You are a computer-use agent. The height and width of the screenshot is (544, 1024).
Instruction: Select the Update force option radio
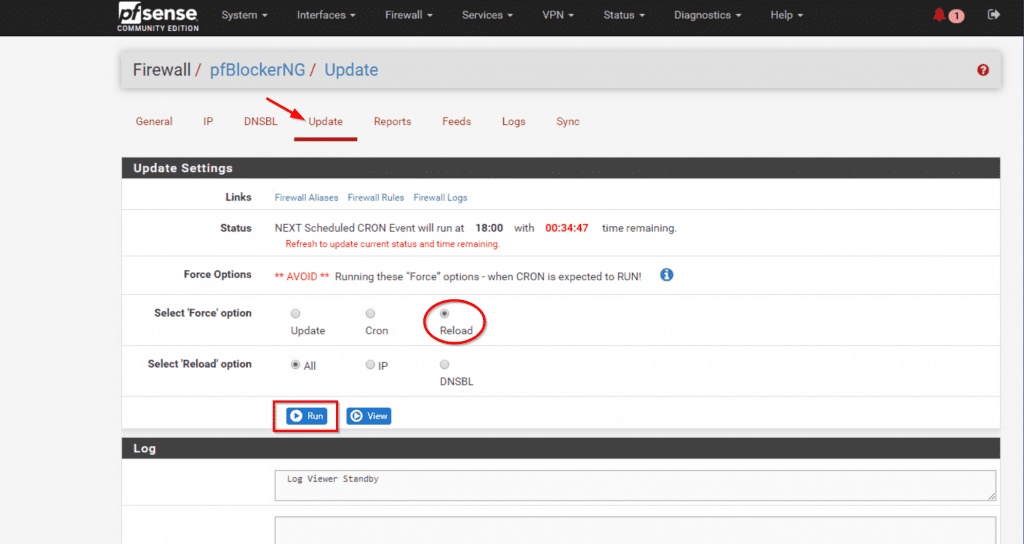point(296,313)
